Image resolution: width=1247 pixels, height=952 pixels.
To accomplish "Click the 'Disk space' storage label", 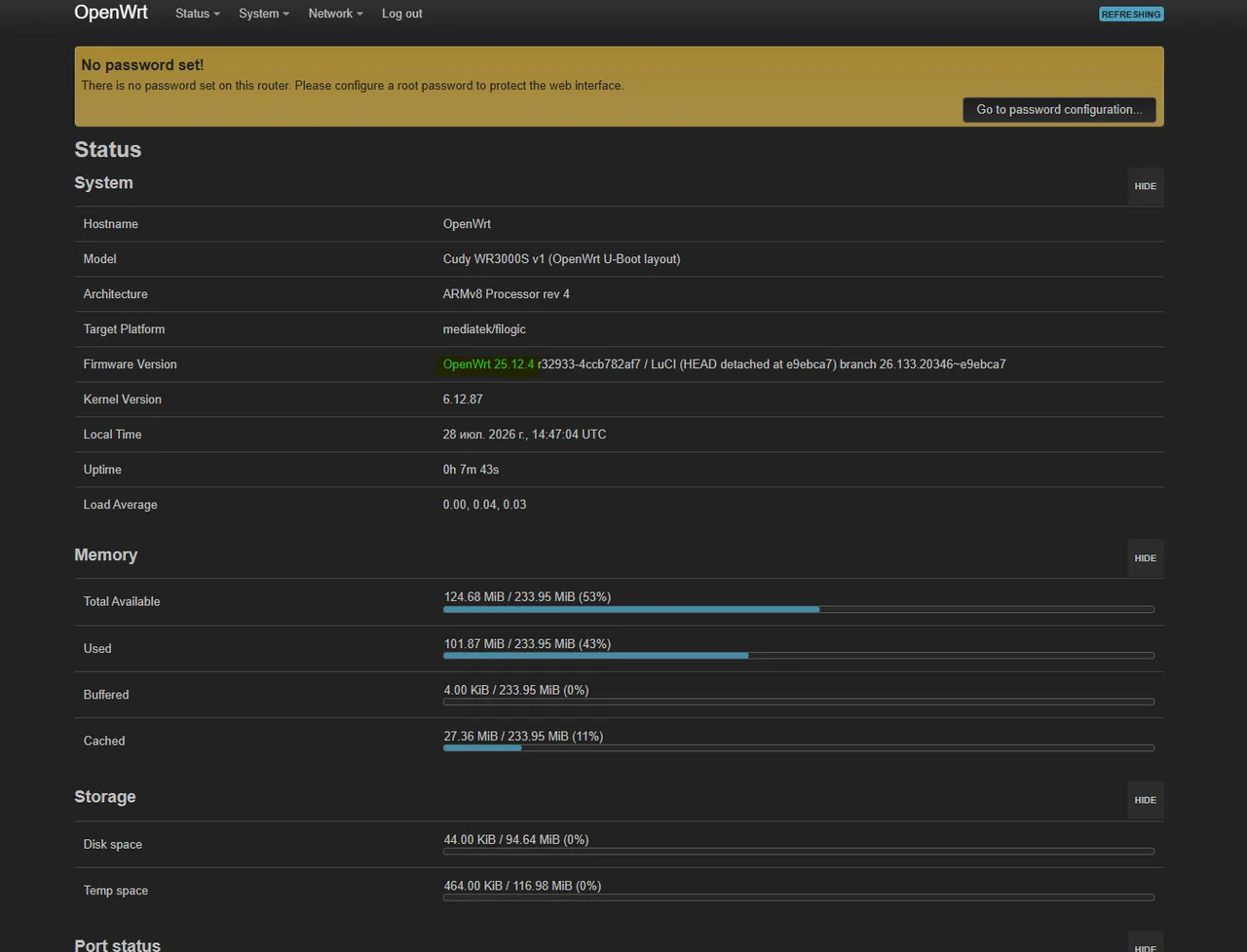I will coord(113,845).
